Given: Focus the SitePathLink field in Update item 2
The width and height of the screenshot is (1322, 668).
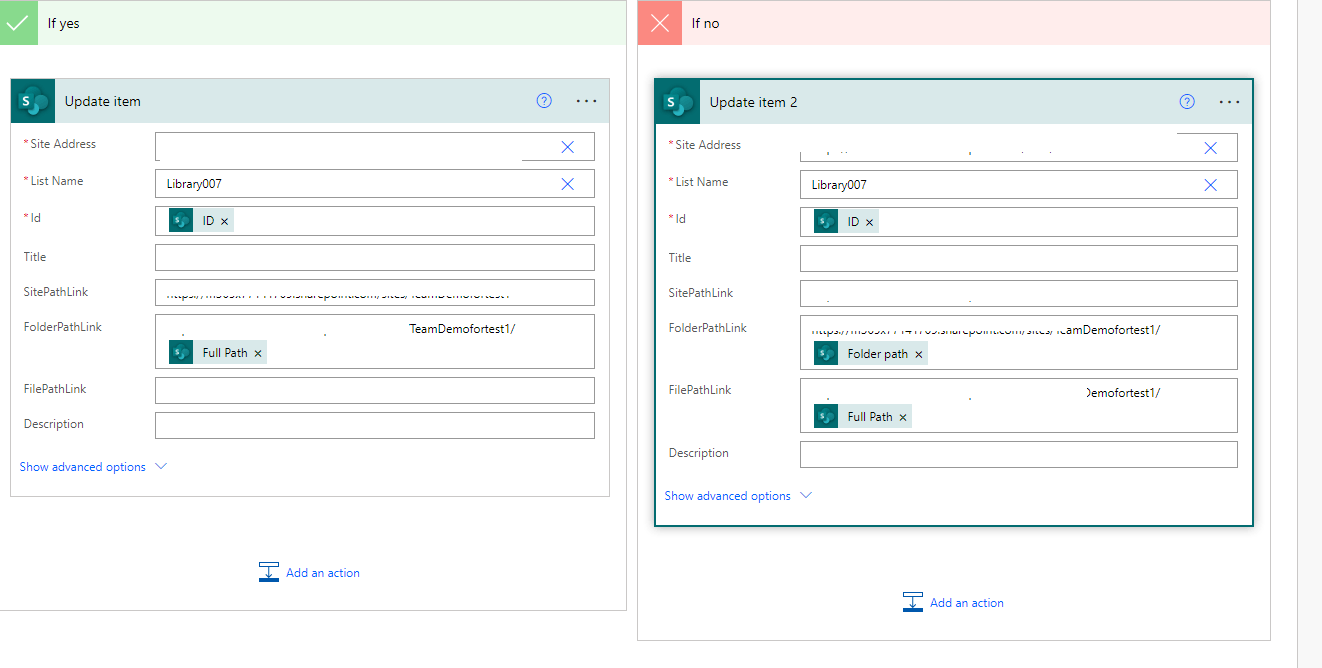Looking at the screenshot, I should pyautogui.click(x=1019, y=293).
